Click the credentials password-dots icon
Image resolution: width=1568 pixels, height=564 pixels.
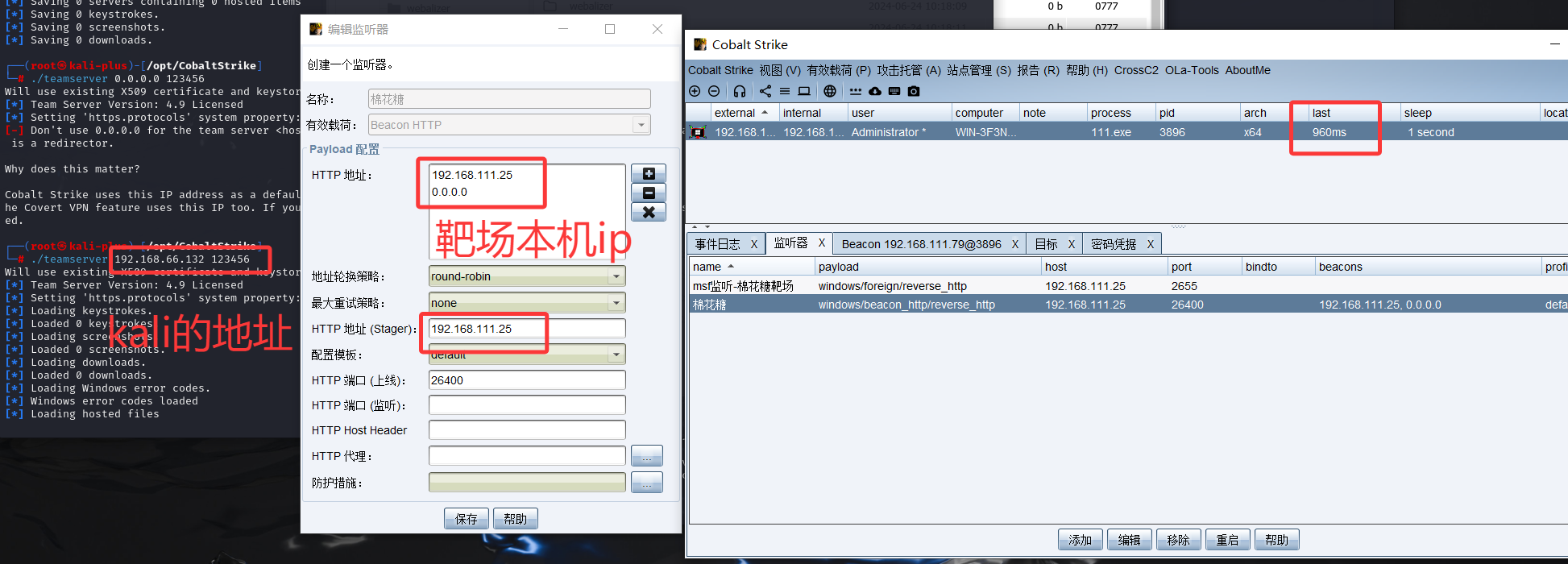856,91
